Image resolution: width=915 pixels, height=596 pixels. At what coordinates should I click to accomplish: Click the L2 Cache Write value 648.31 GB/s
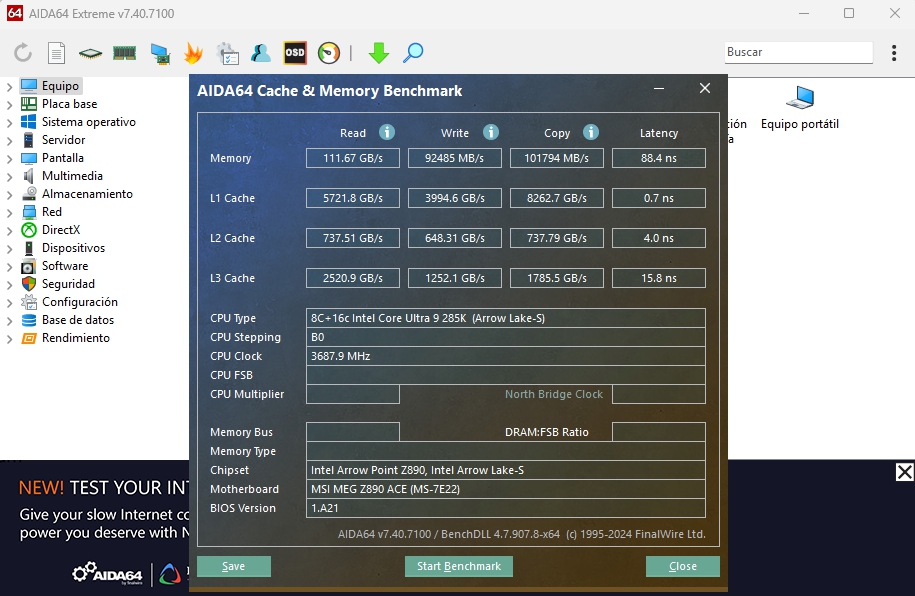(x=455, y=238)
